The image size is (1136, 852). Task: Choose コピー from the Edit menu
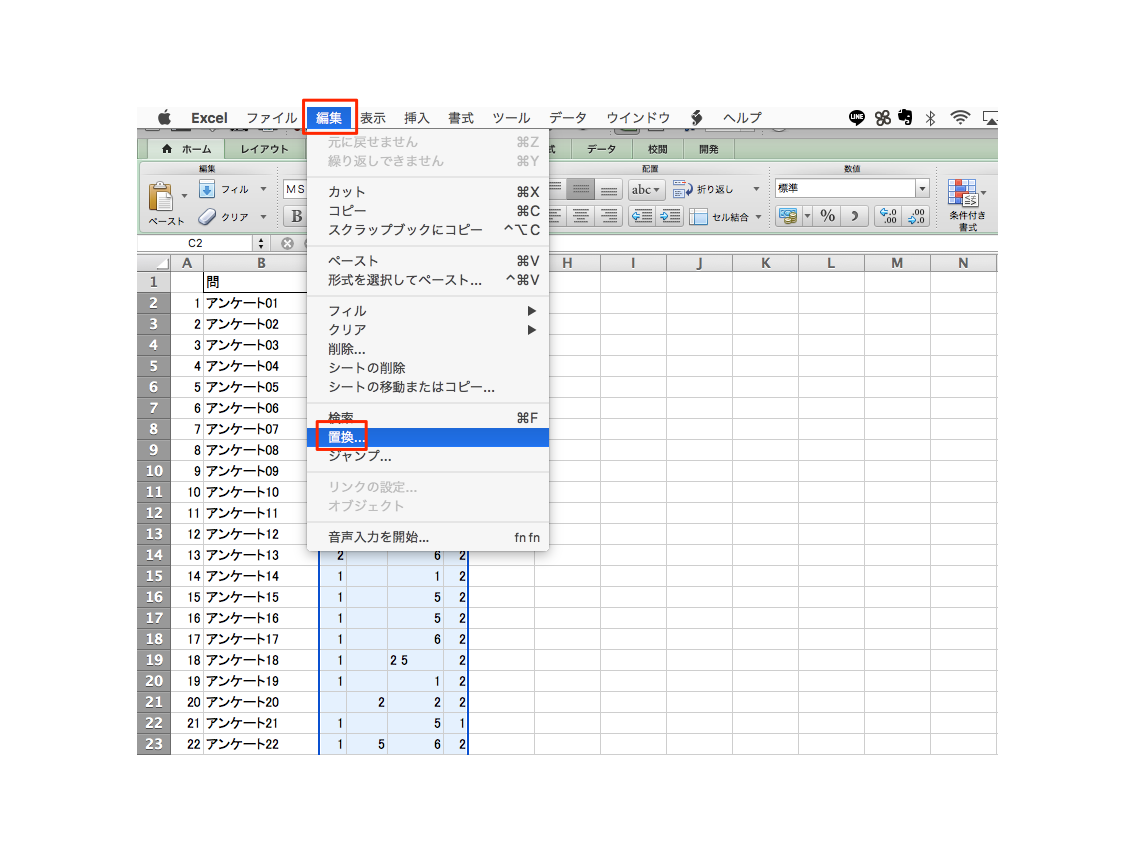[427, 211]
